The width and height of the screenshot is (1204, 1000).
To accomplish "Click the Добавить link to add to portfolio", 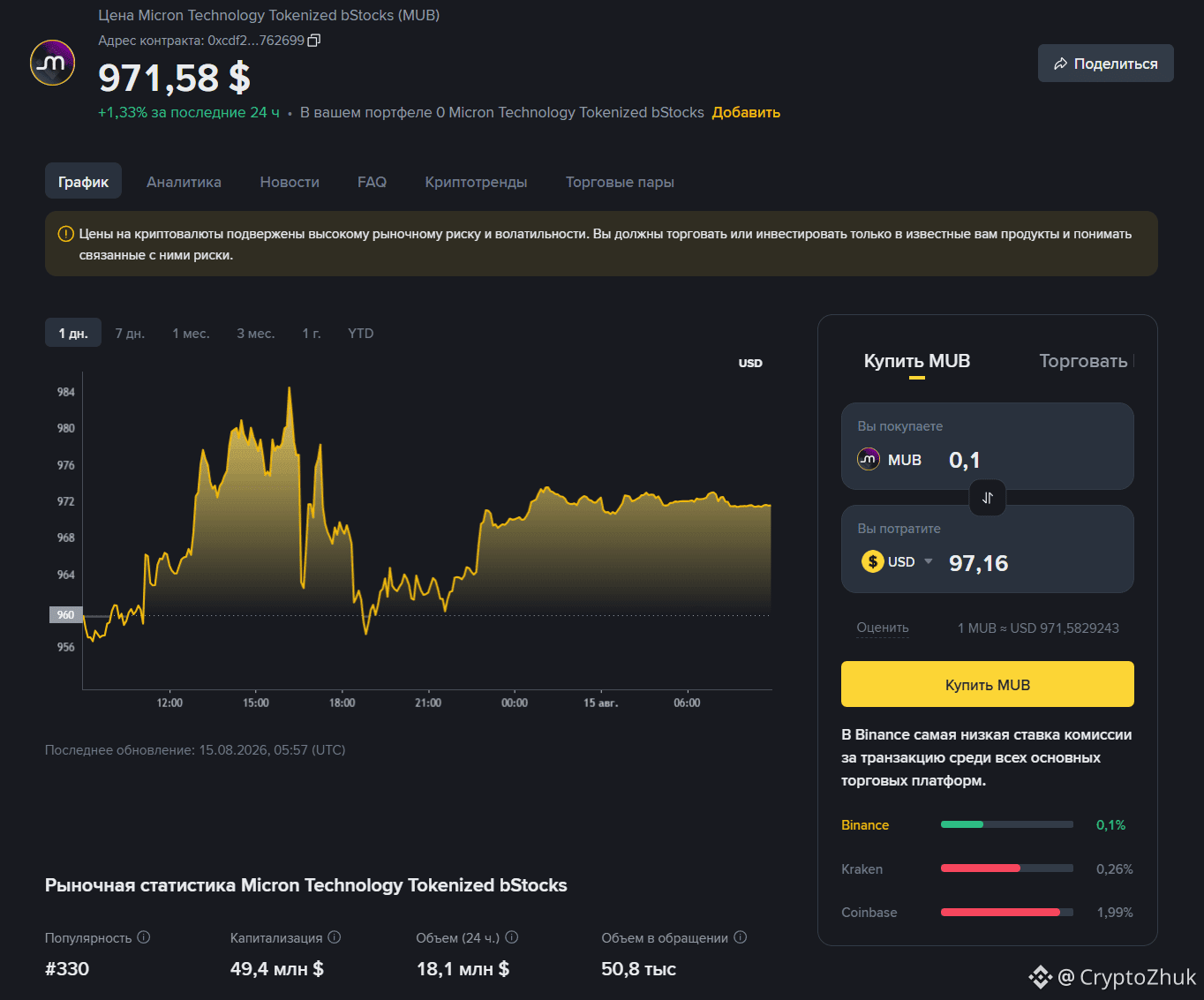I will click(x=746, y=112).
